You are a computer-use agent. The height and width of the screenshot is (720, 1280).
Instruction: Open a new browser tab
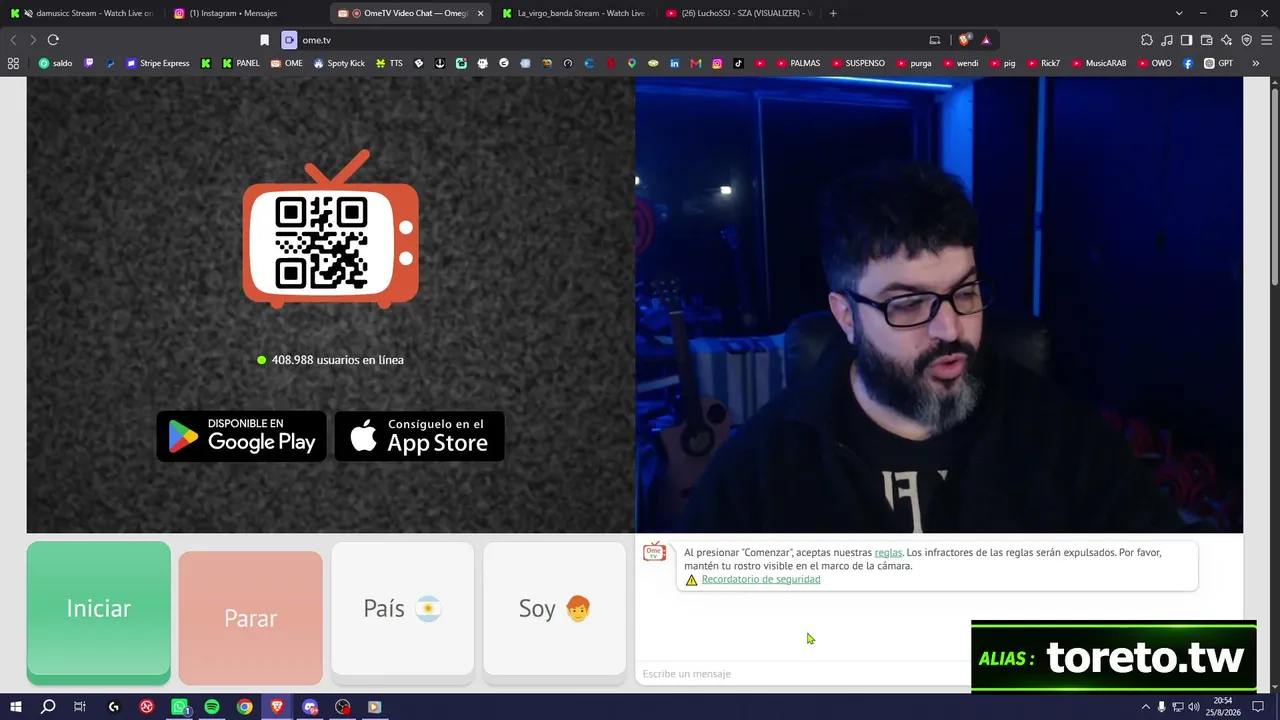point(833,13)
